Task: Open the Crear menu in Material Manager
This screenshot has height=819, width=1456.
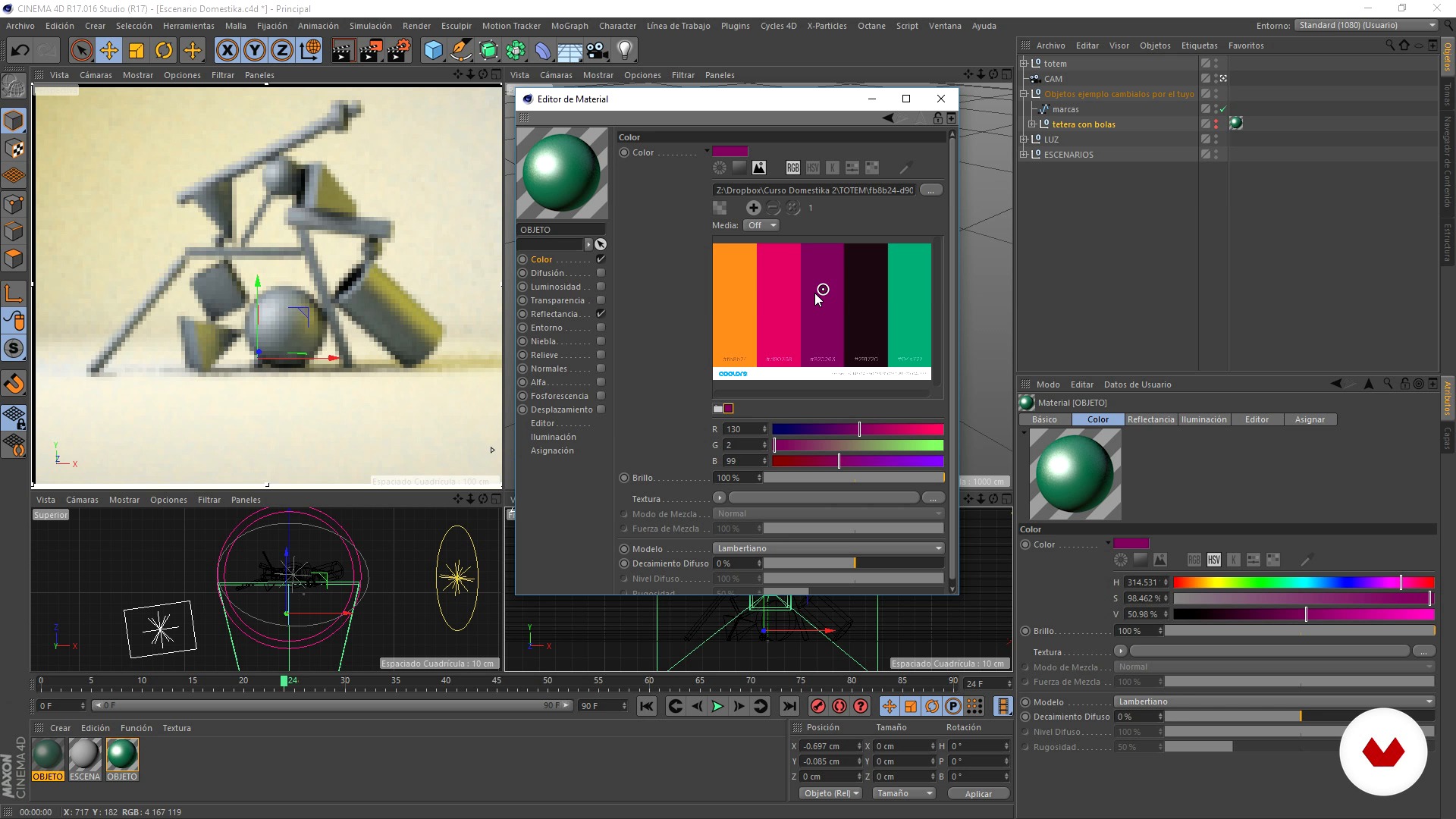Action: (x=60, y=728)
